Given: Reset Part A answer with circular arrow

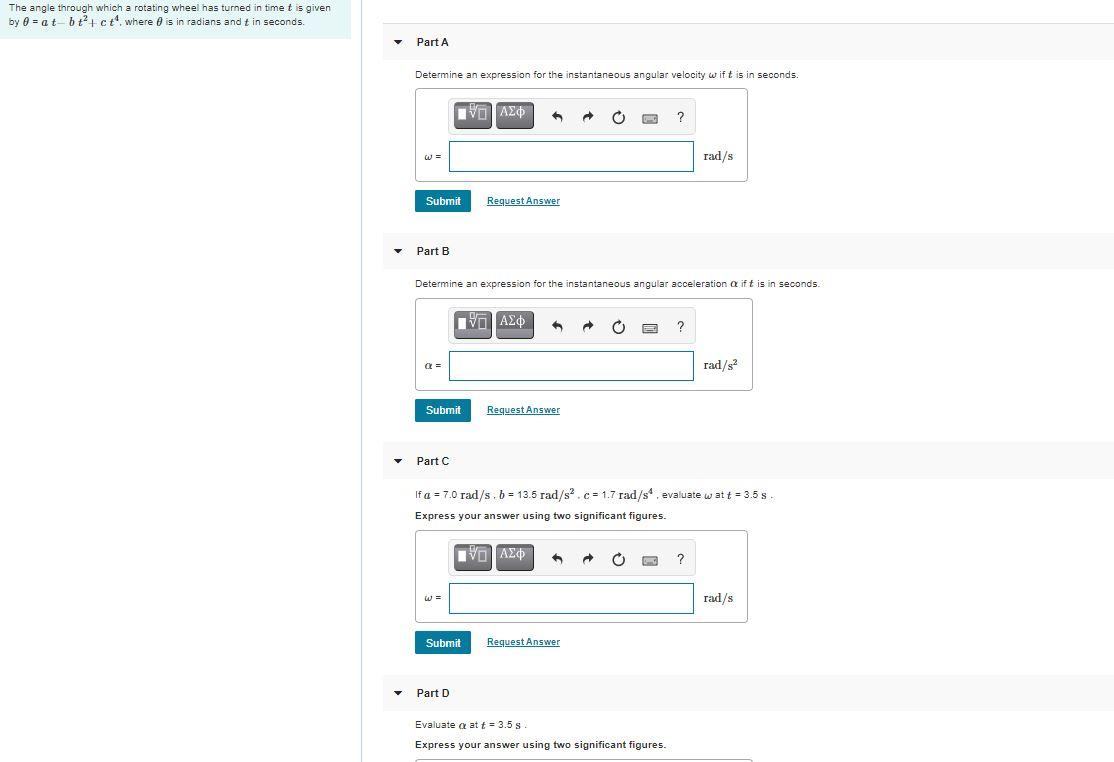Looking at the screenshot, I should 619,117.
